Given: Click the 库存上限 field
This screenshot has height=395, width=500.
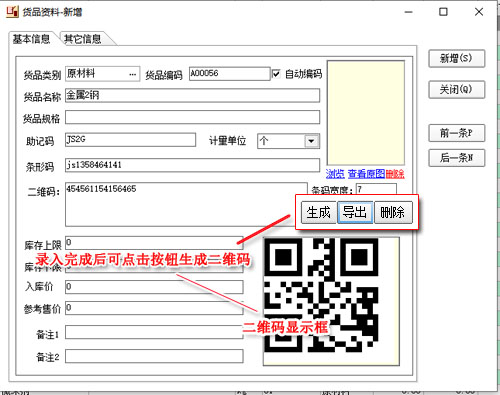Looking at the screenshot, I should coord(154,243).
